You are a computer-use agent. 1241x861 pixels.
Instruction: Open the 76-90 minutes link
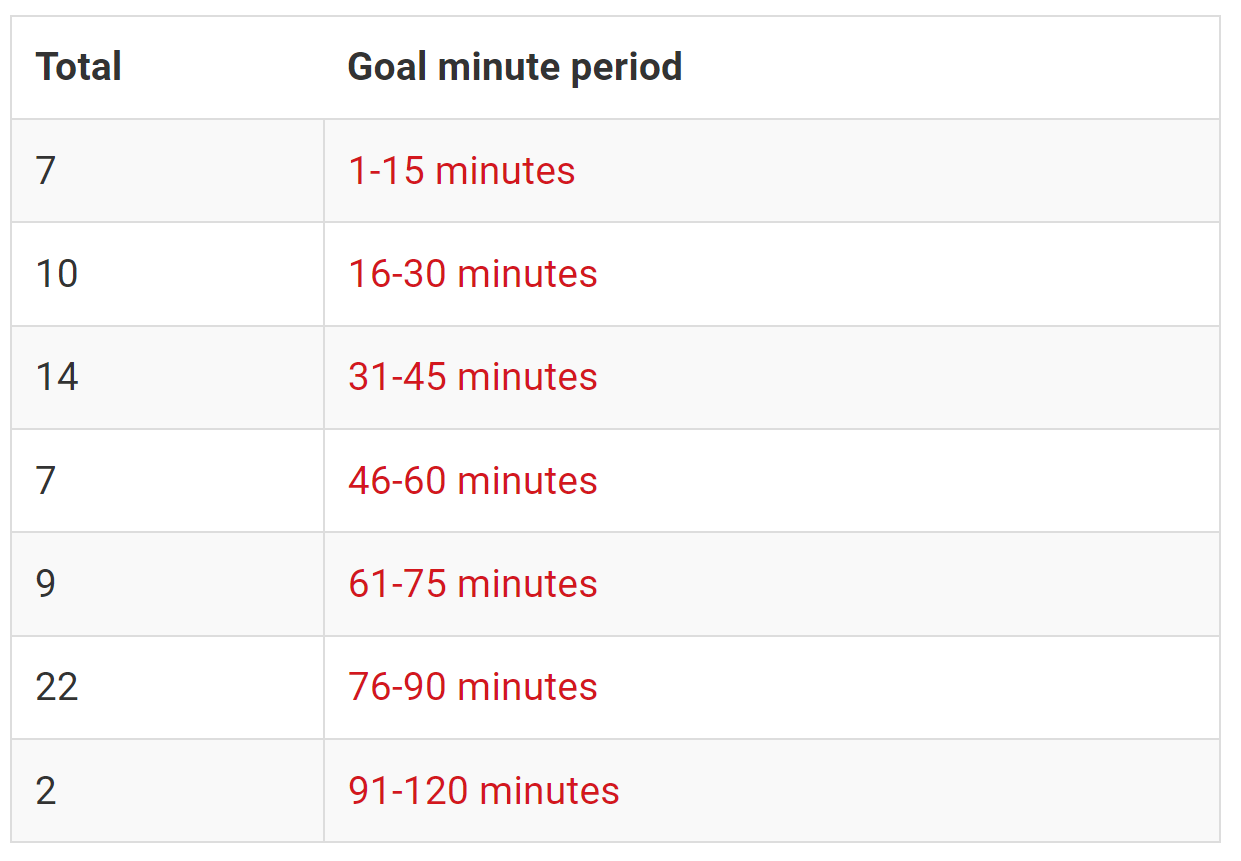tap(472, 687)
